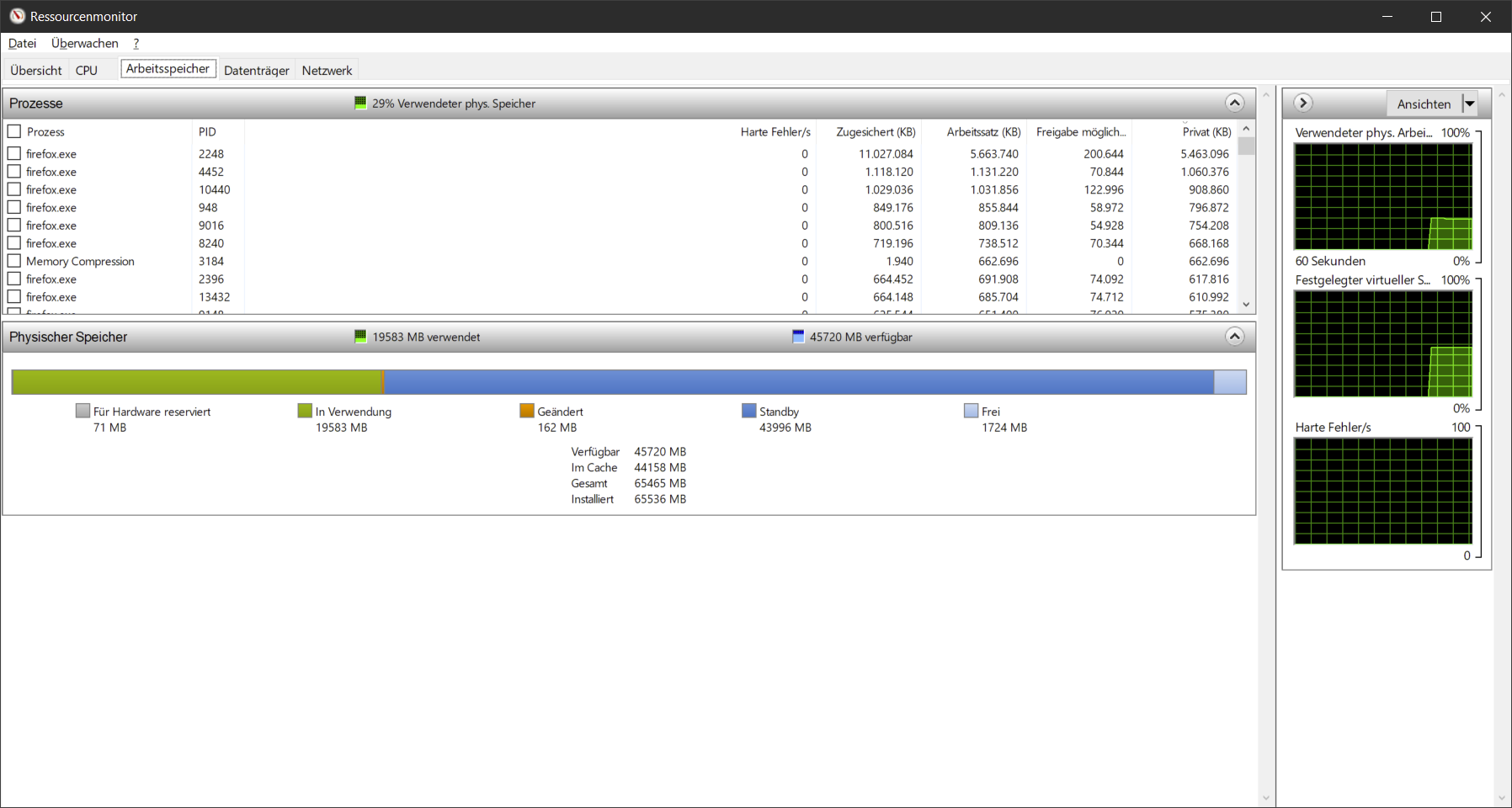The image size is (1512, 808).
Task: Click the Ressourcenmonitor title bar app icon
Action: [17, 16]
